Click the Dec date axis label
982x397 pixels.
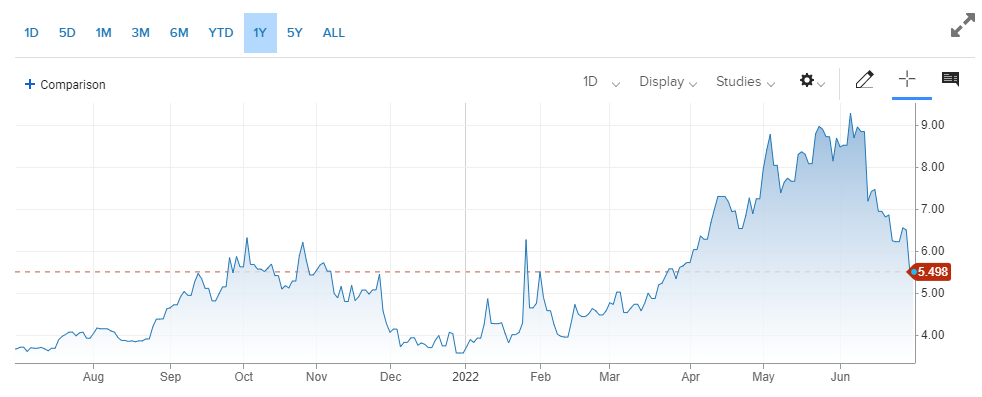pos(390,377)
